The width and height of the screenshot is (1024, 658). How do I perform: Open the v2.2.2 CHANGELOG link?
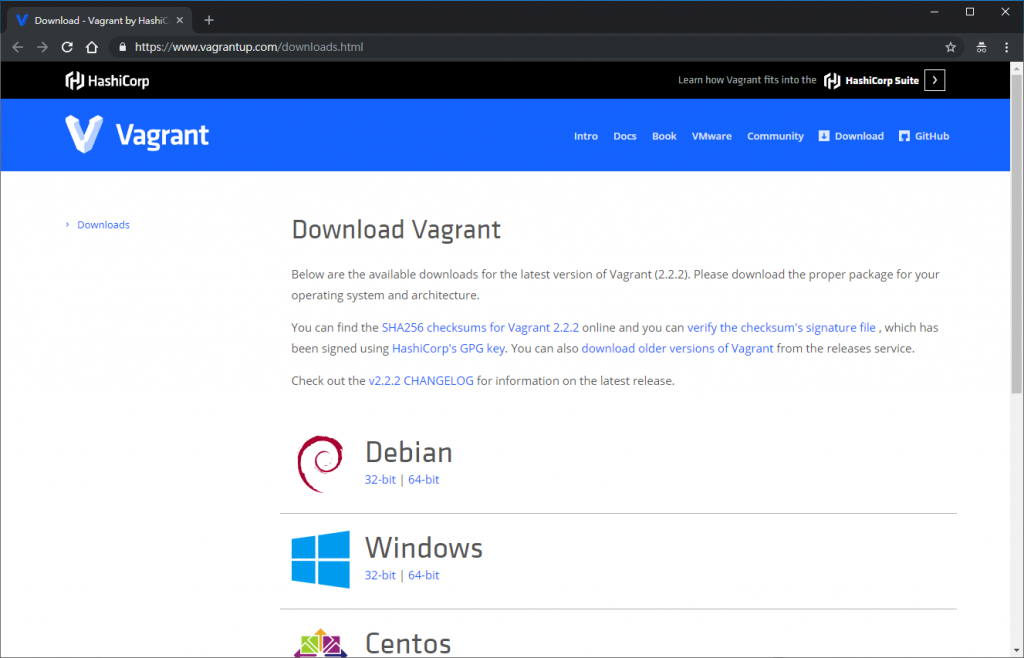click(x=421, y=381)
